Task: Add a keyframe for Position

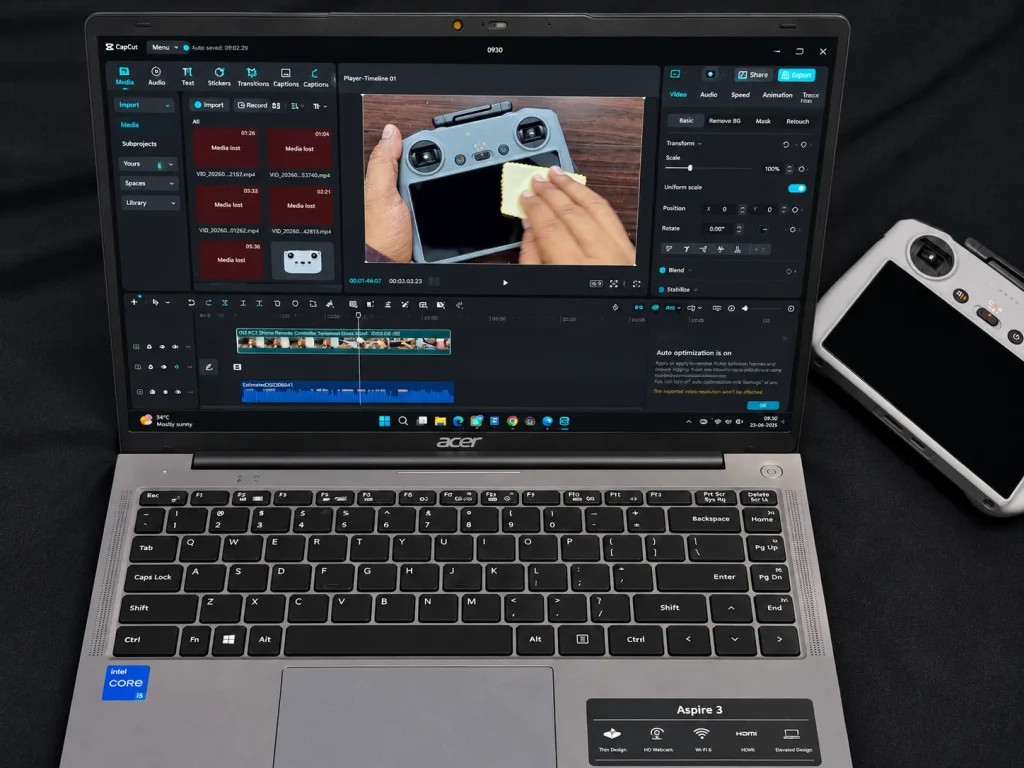Action: [x=795, y=210]
